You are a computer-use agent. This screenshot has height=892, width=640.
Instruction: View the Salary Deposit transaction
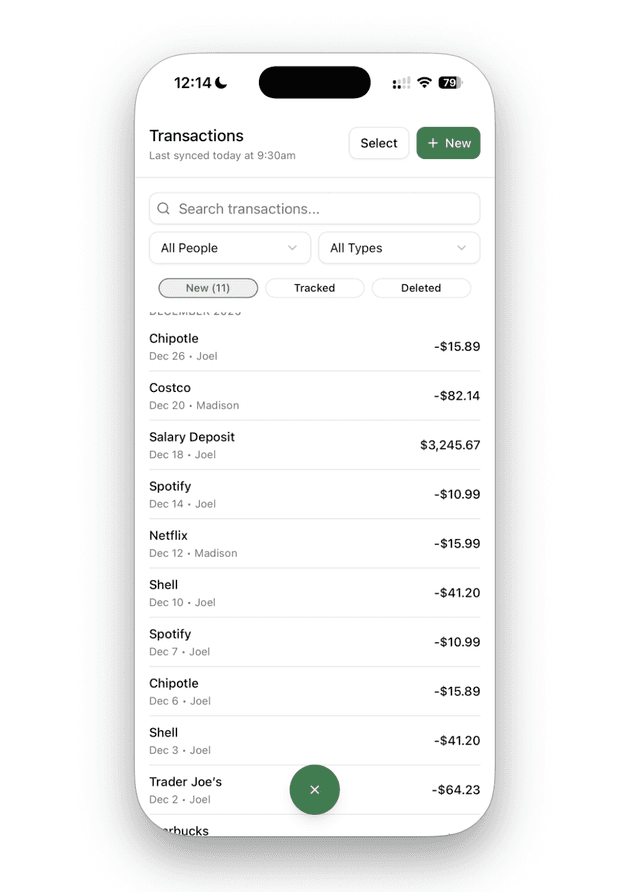pos(314,445)
